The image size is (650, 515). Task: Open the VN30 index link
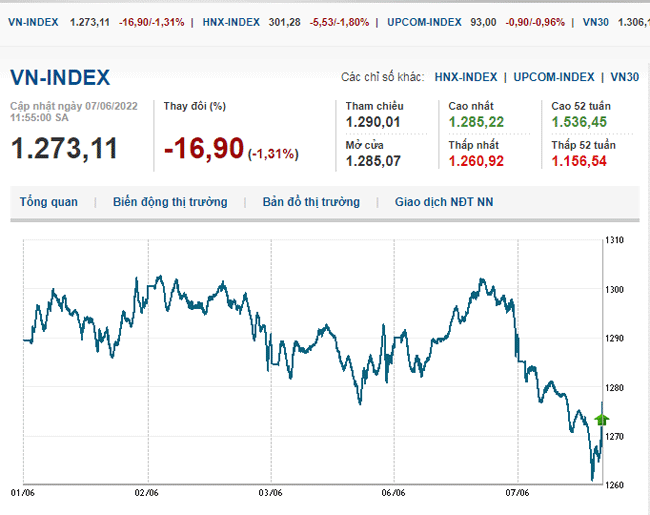tap(625, 77)
